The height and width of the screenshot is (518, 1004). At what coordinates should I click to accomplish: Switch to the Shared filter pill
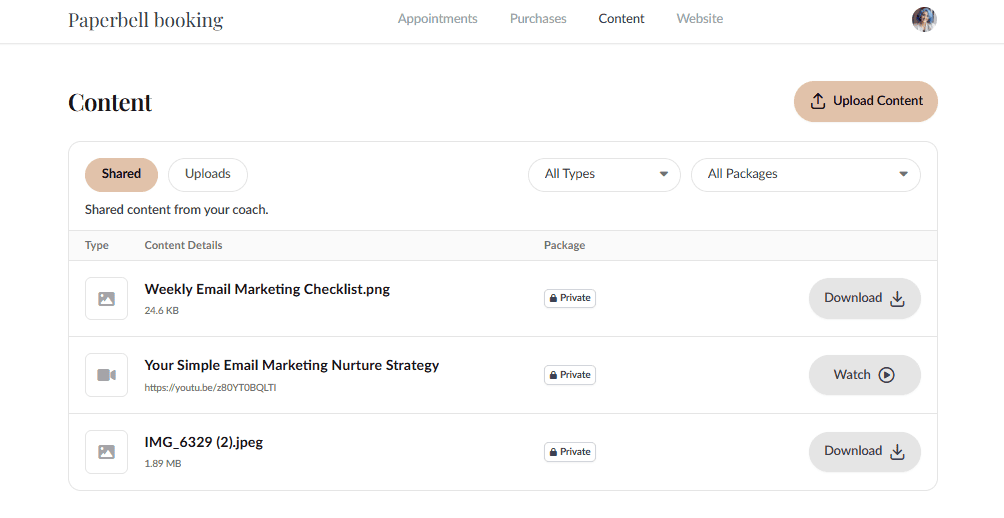pos(121,174)
